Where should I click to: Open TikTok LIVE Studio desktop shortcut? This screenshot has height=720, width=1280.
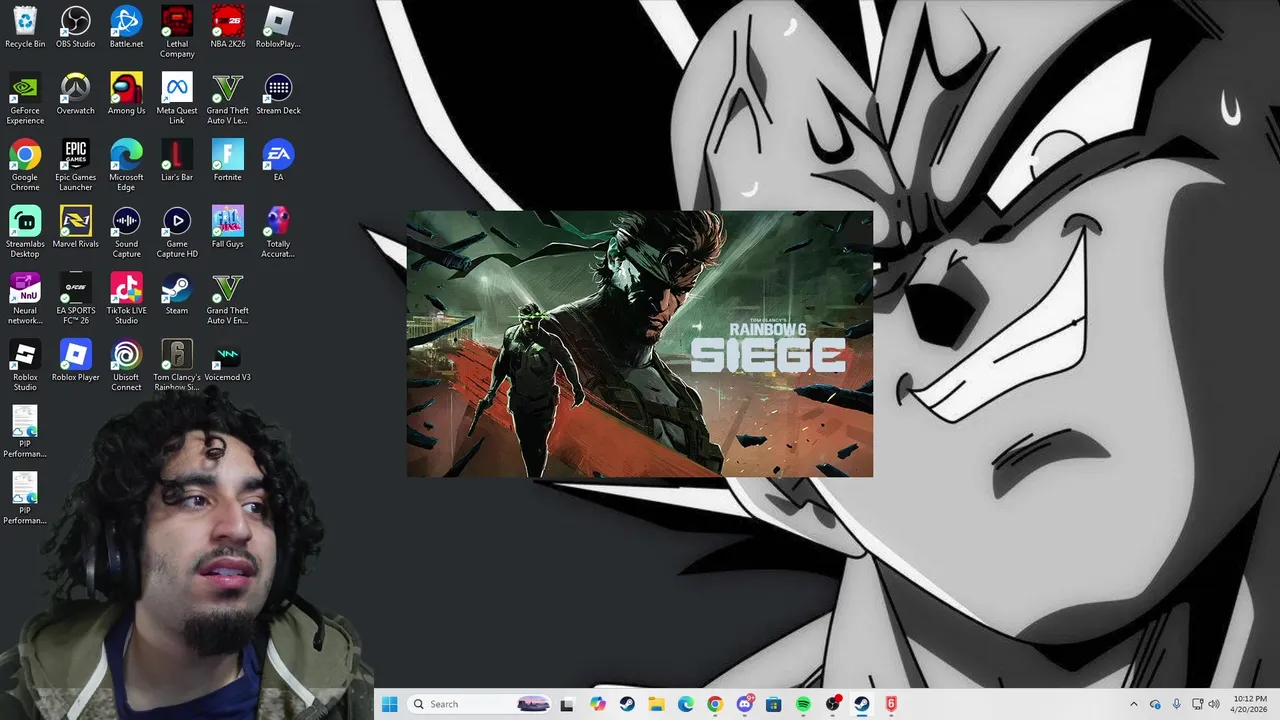(126, 298)
